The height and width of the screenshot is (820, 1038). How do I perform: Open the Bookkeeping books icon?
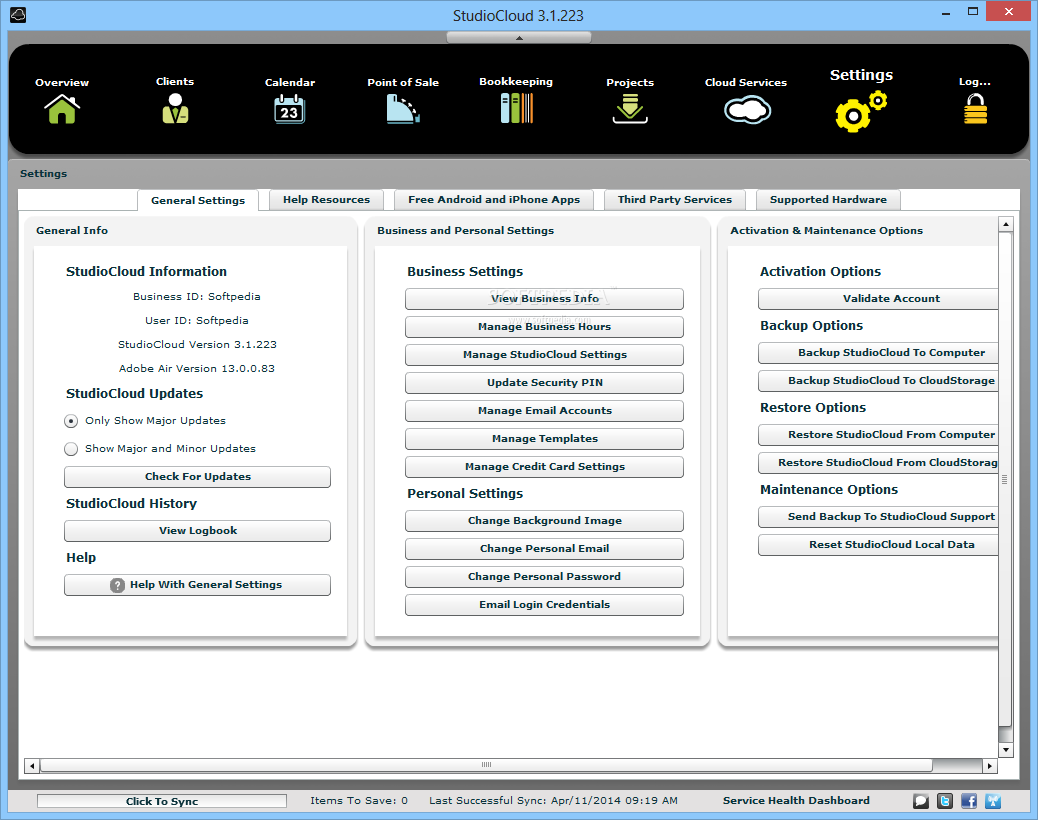click(516, 109)
